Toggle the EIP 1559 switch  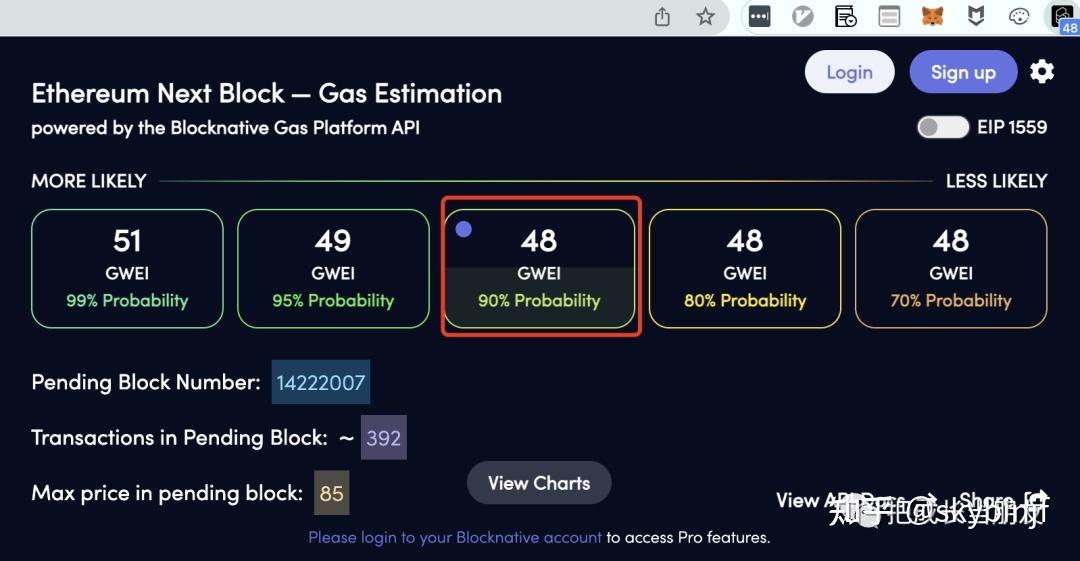click(943, 127)
